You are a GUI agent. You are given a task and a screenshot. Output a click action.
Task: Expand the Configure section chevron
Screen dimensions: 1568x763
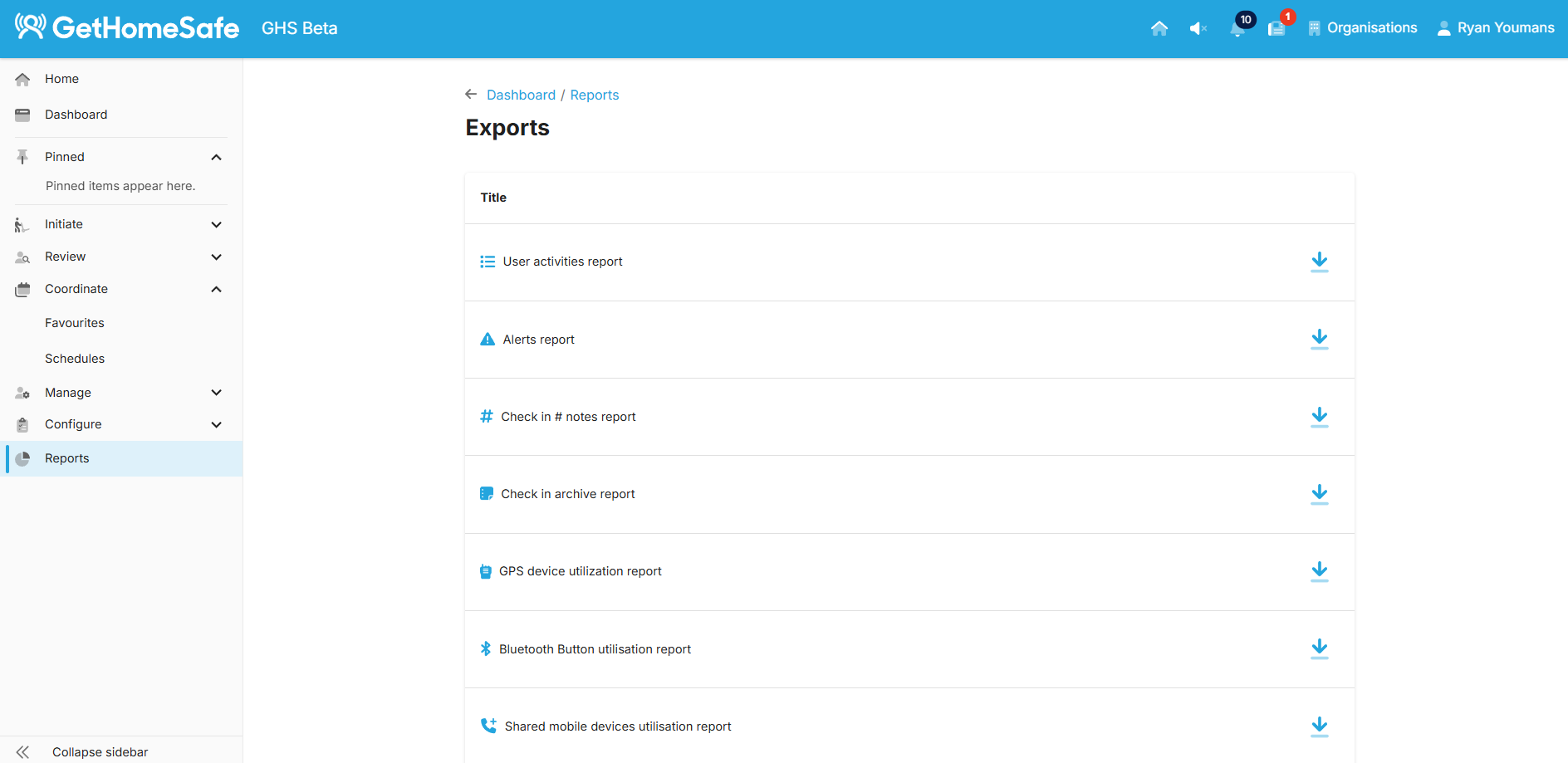click(217, 424)
